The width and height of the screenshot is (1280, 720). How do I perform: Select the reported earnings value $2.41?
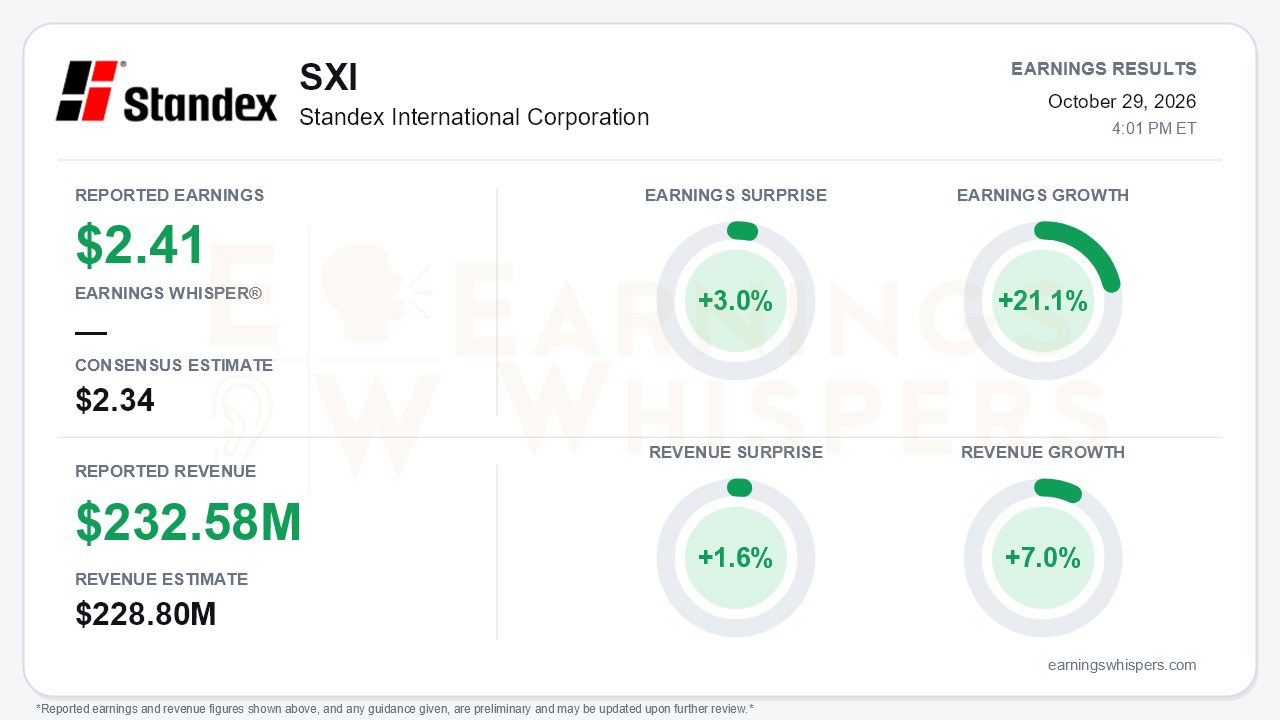tap(140, 245)
